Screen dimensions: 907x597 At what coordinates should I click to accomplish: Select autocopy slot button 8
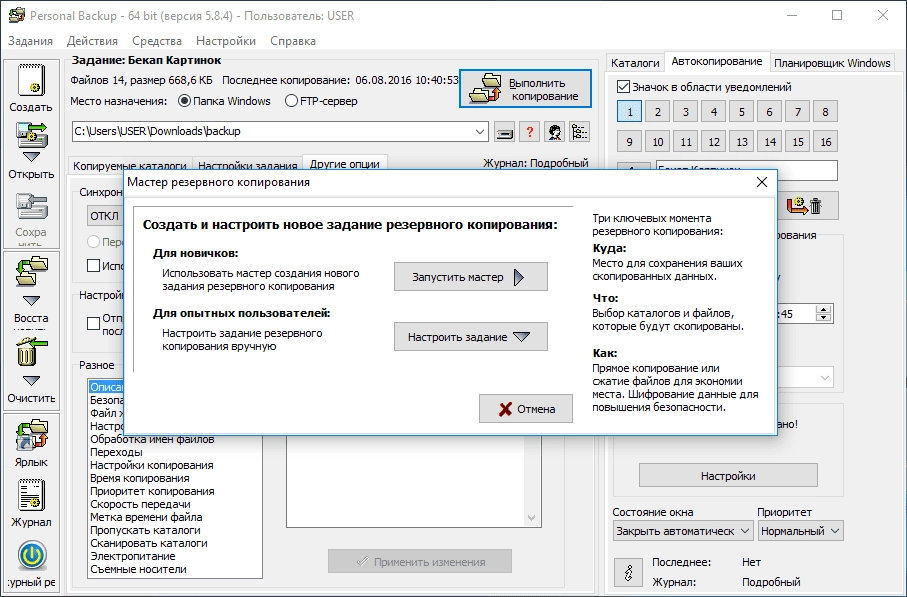point(825,112)
